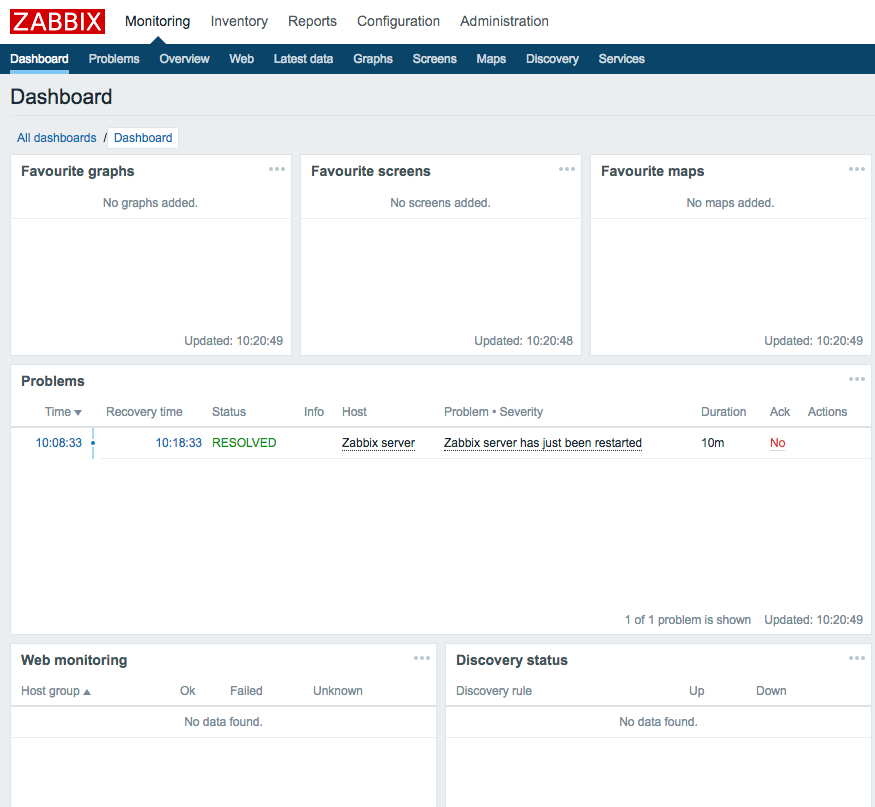Viewport: 875px width, 807px height.
Task: Open the Administration main menu
Action: coord(504,21)
